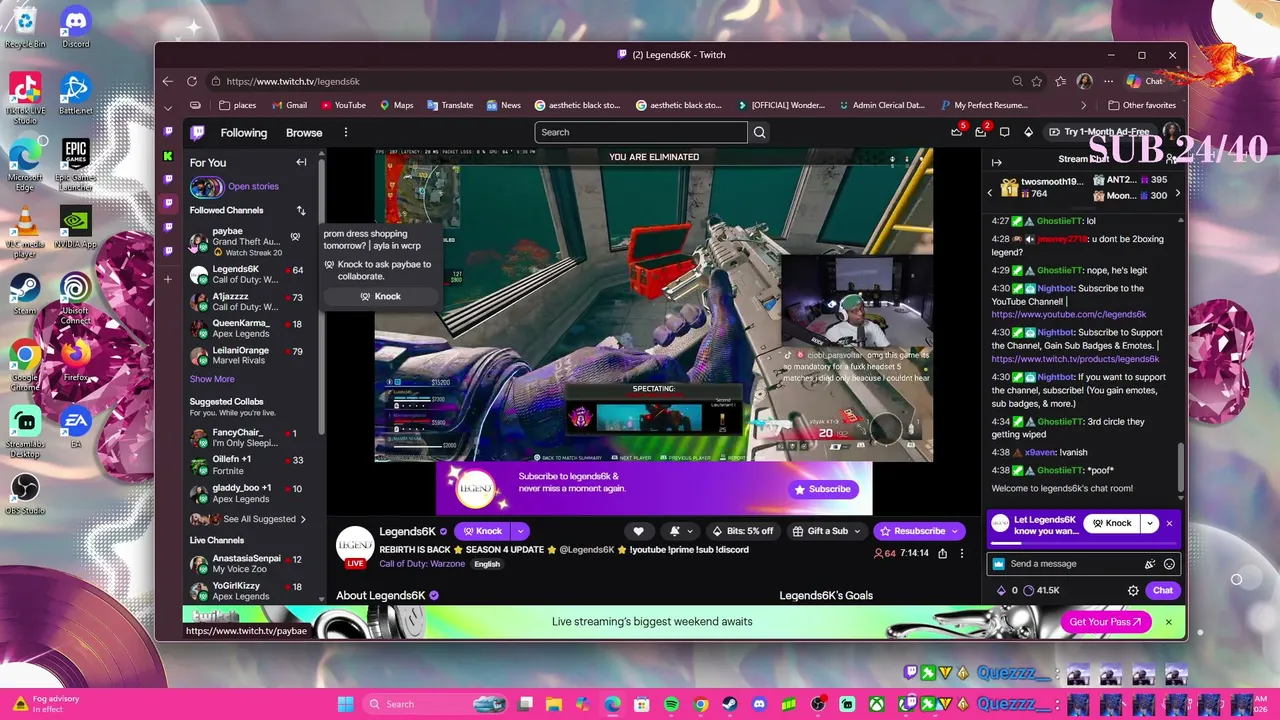Open paybae channel in sidebar
This screenshot has width=1280, height=720.
click(247, 241)
